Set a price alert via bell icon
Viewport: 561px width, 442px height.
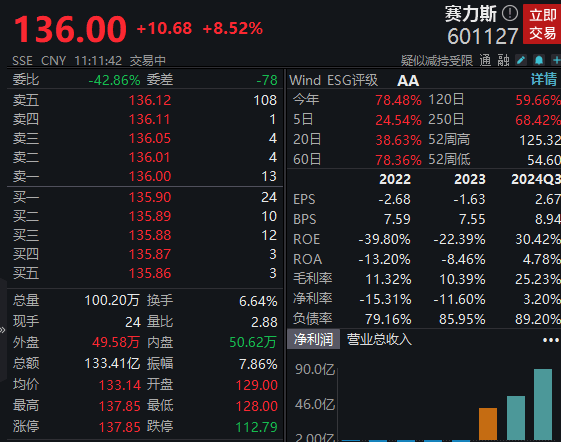point(539,60)
